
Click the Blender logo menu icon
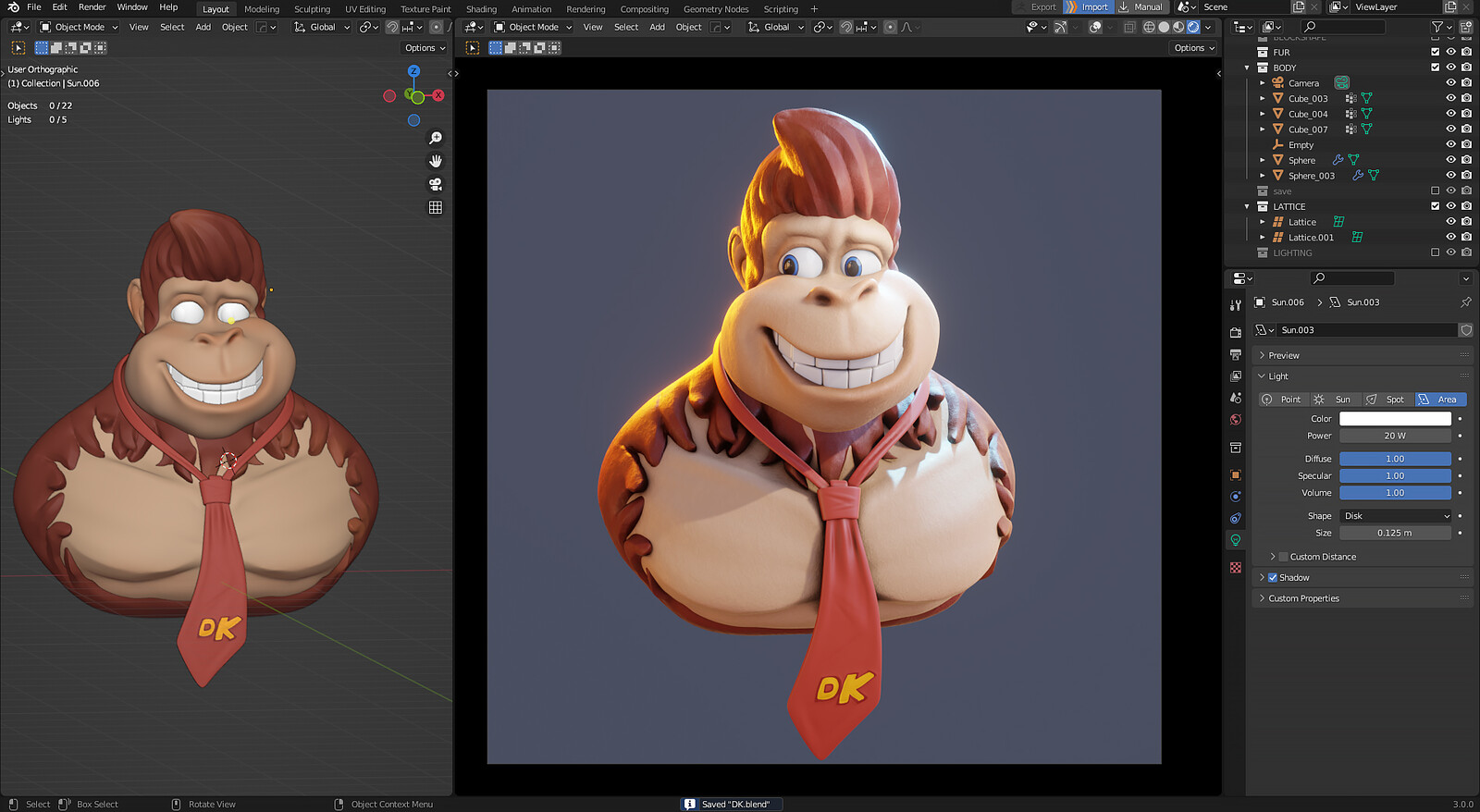tap(13, 7)
